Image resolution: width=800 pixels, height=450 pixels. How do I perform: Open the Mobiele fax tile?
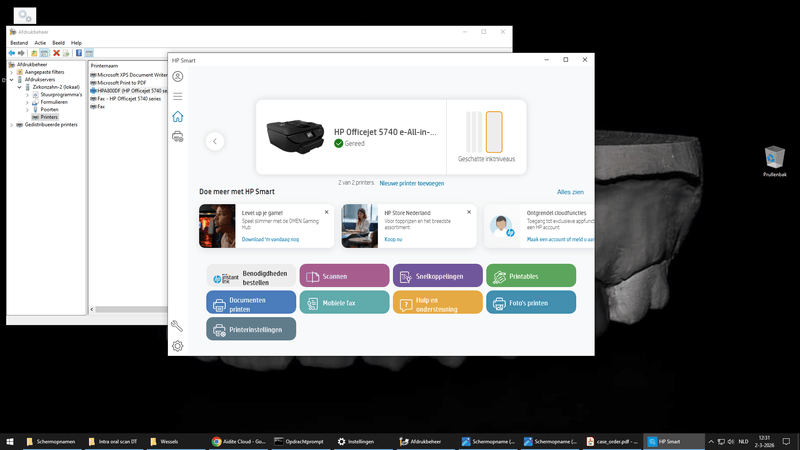344,303
